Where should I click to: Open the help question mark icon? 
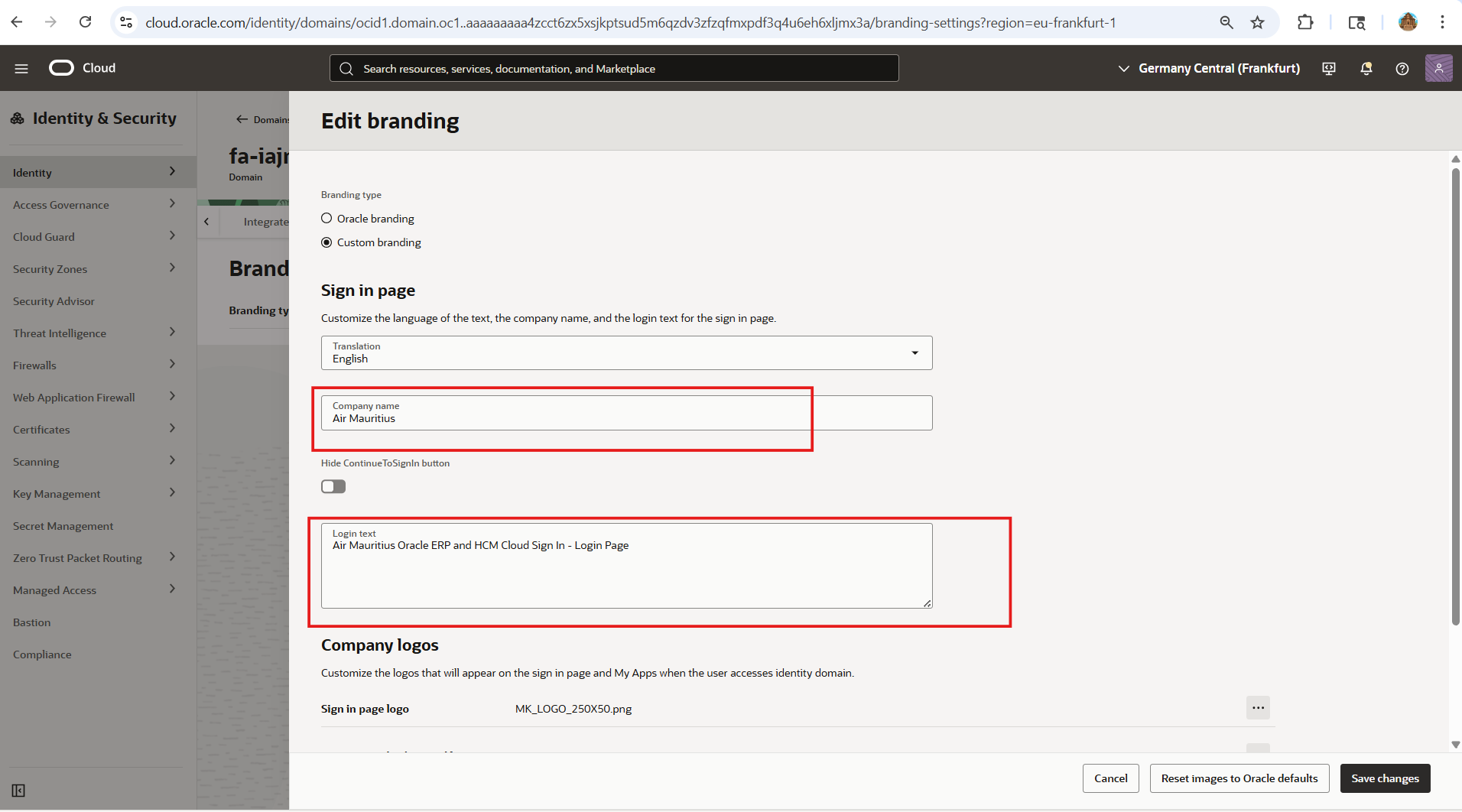pos(1402,69)
